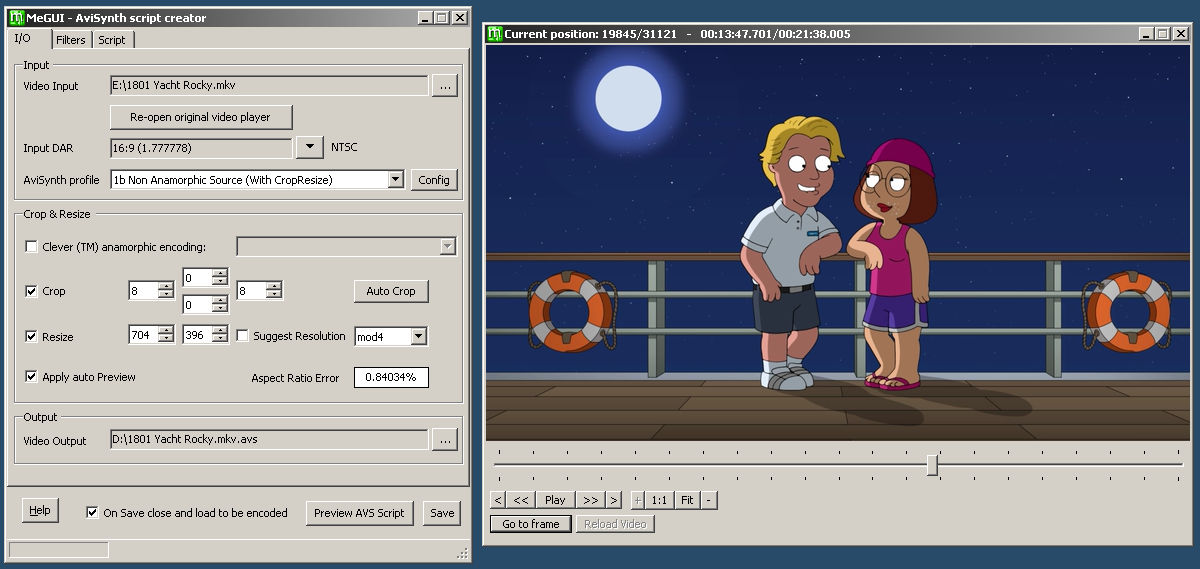Viewport: 1200px width, 569px height.
Task: Open the Help button
Action: pyautogui.click(x=40, y=510)
